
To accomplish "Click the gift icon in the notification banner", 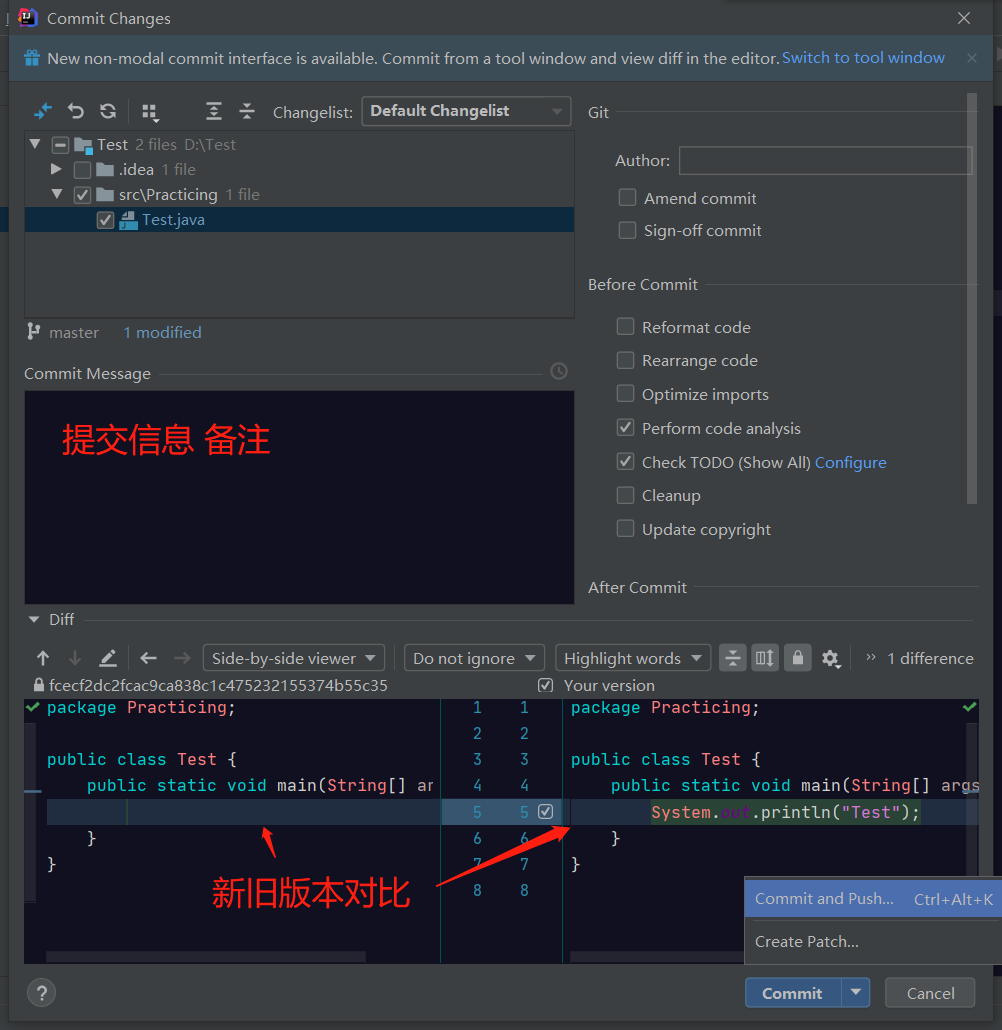I will point(32,58).
